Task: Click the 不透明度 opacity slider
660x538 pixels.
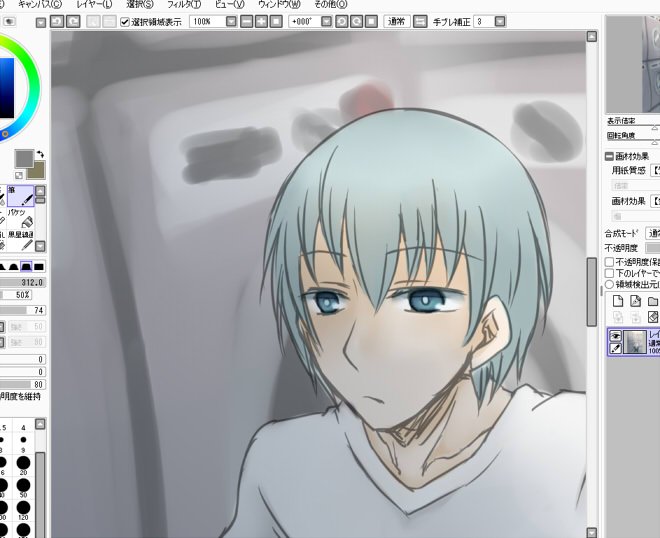Action: [x=653, y=248]
